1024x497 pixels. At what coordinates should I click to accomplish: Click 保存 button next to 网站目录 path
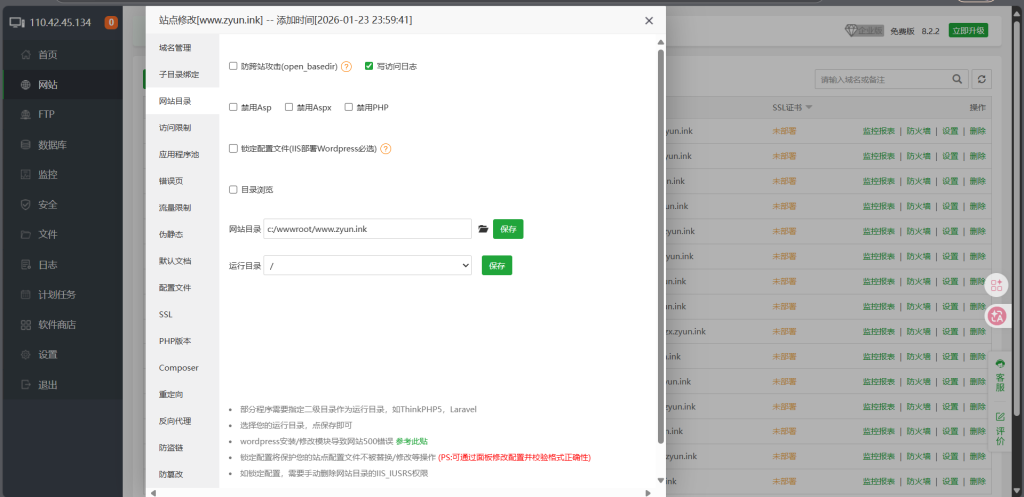tap(508, 229)
